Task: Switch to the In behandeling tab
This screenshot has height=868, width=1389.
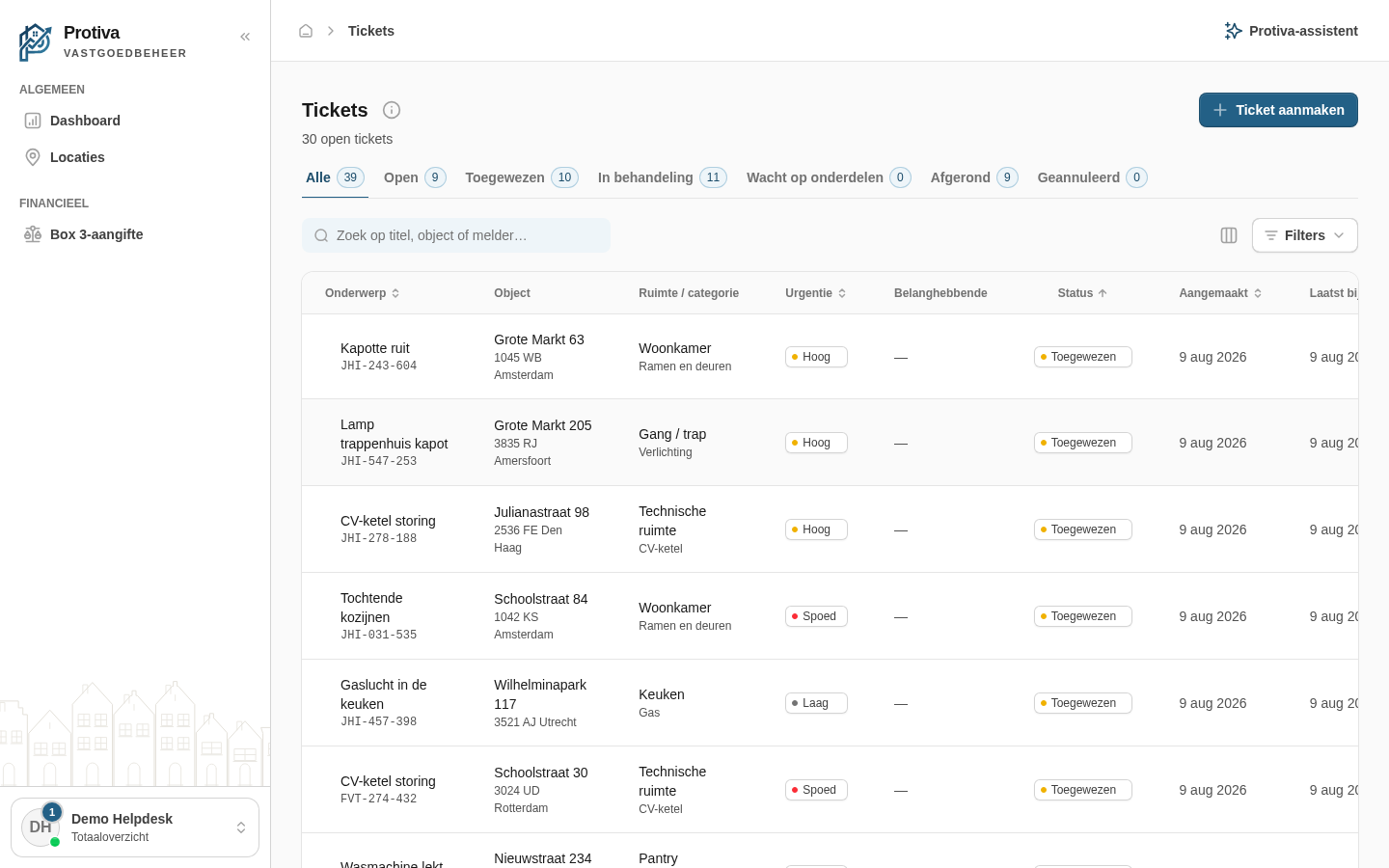Action: pyautogui.click(x=663, y=177)
